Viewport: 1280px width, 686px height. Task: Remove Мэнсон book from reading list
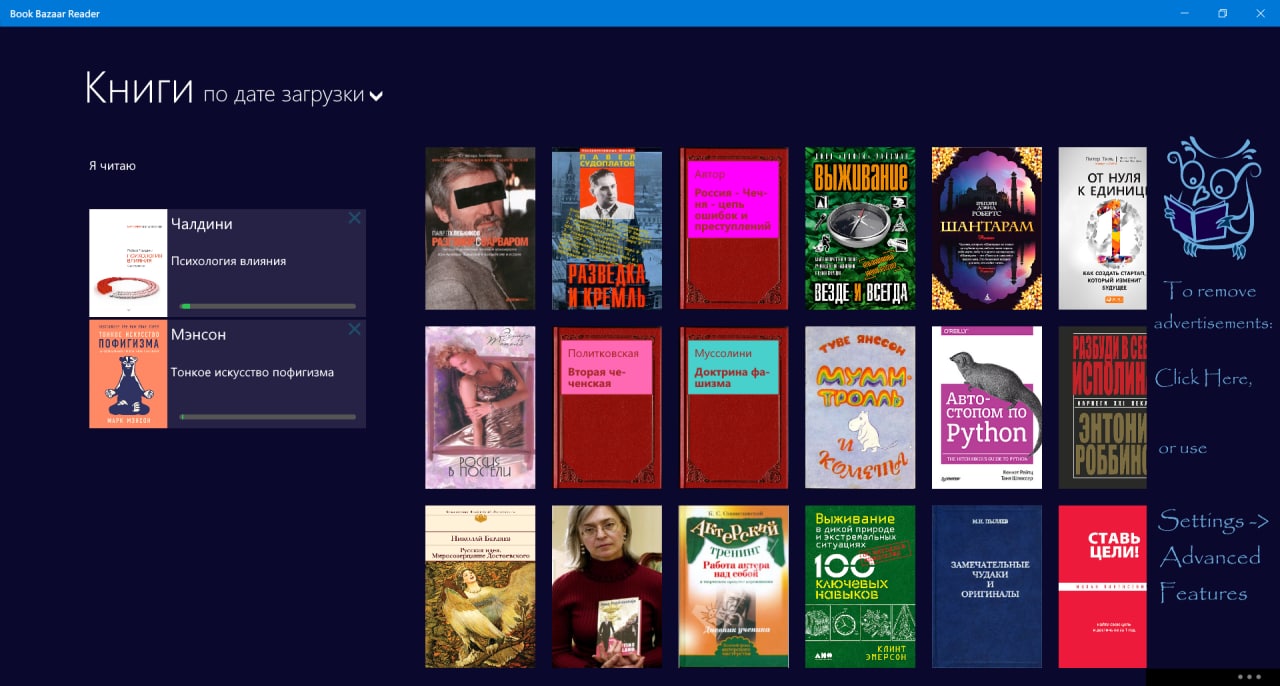354,329
